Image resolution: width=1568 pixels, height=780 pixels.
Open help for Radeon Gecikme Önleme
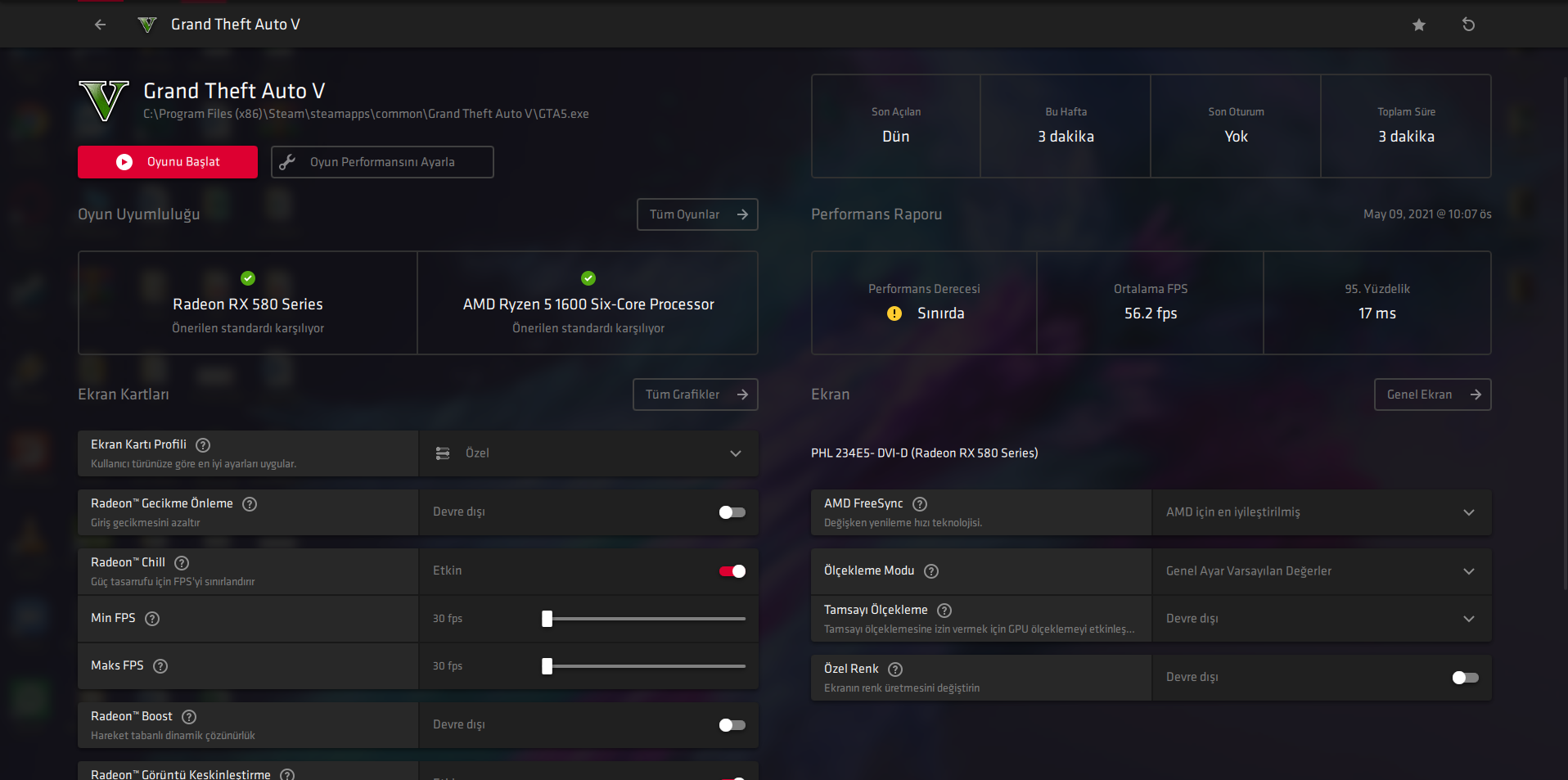point(250,503)
